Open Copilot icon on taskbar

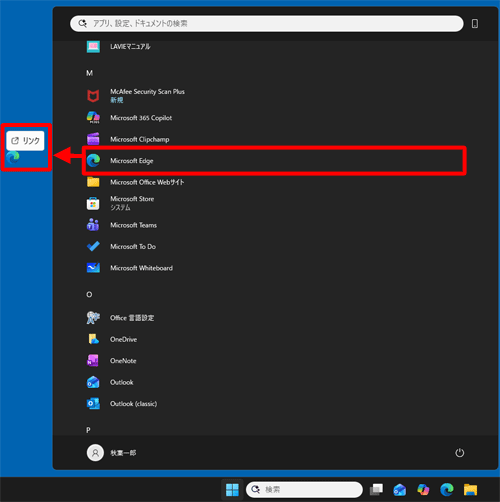pos(423,490)
